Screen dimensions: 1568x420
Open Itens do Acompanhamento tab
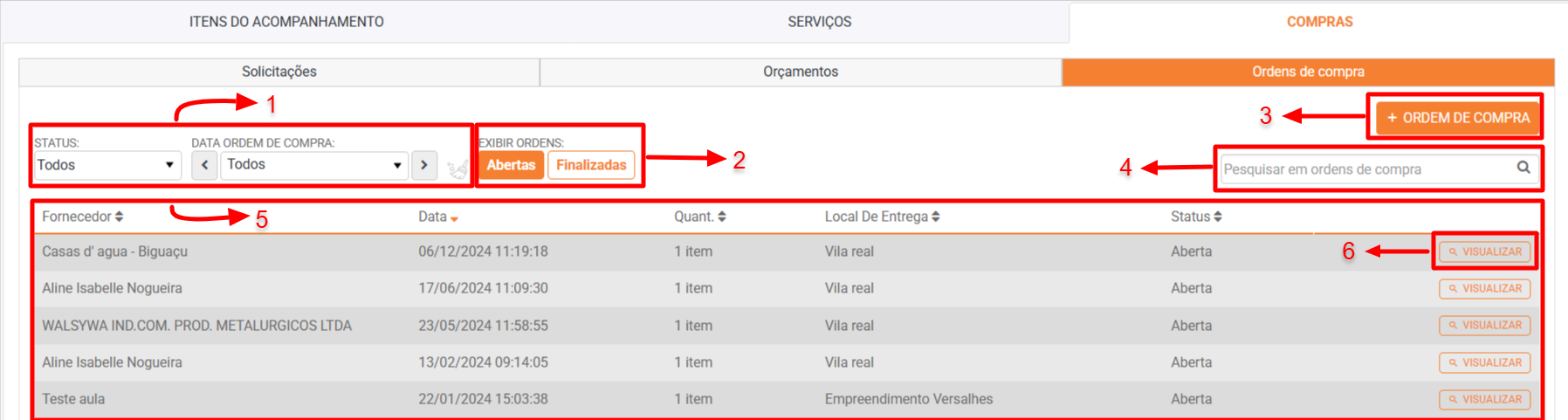286,22
